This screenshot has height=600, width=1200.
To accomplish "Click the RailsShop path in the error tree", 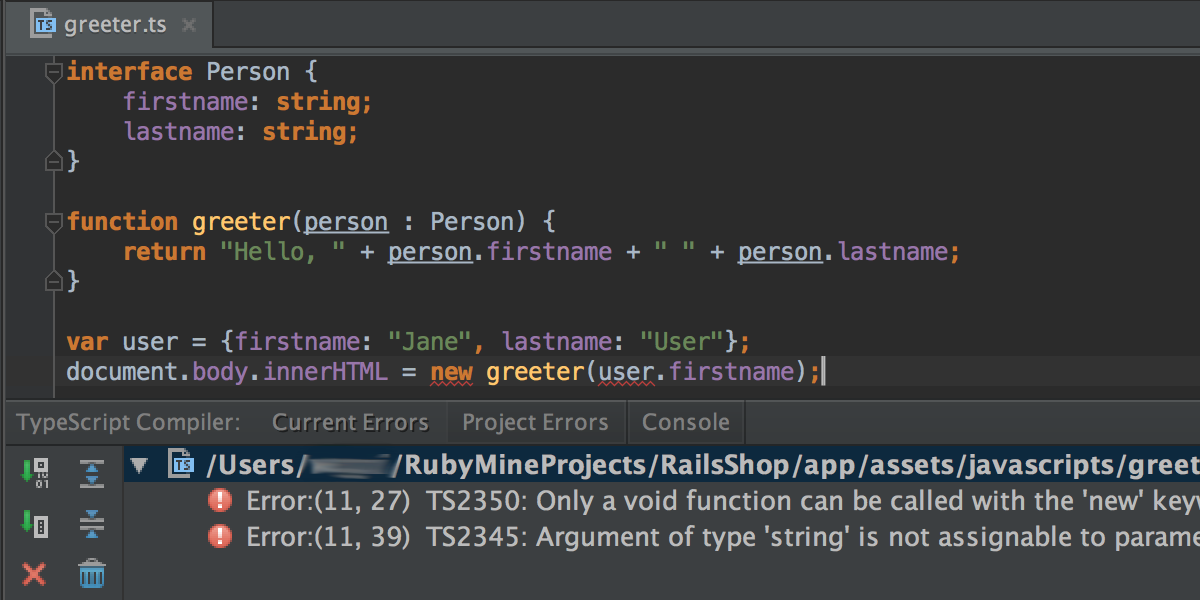I will pos(701,465).
